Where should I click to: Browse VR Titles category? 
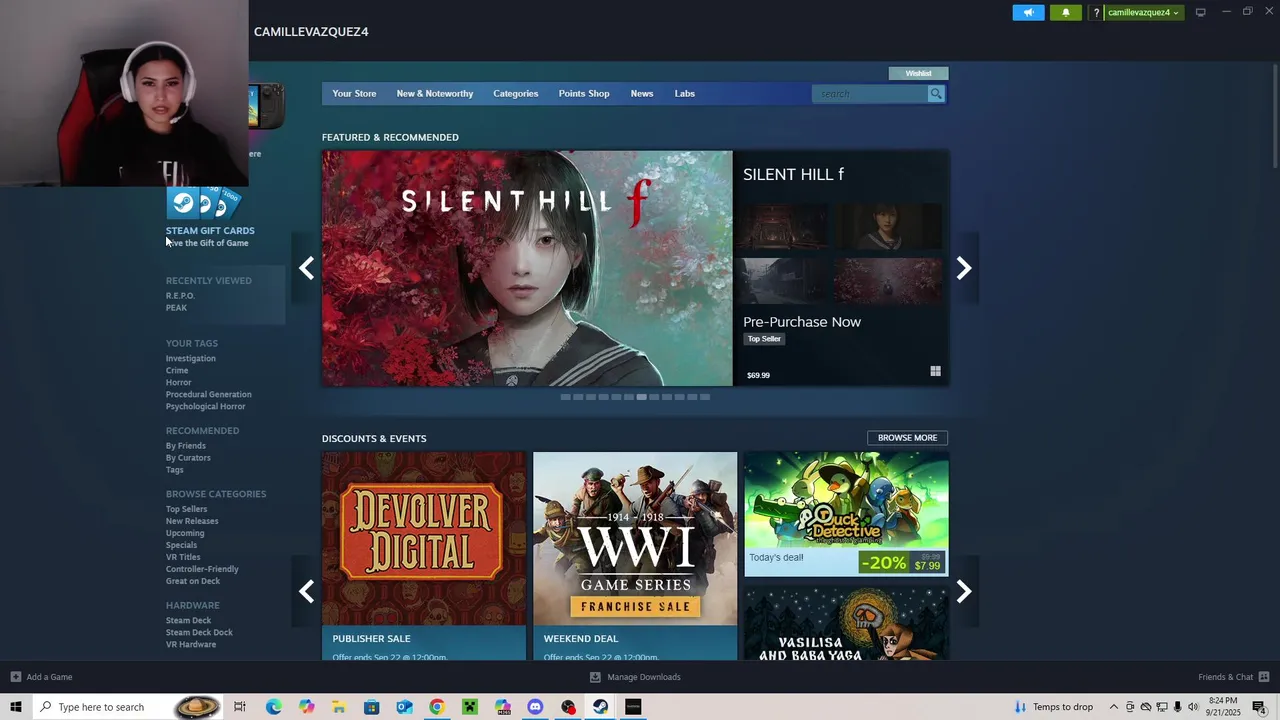[x=183, y=557]
